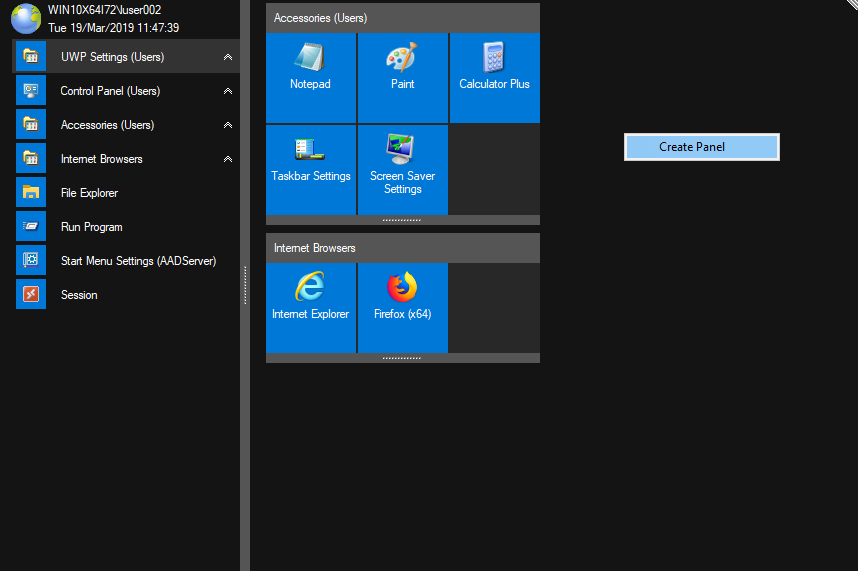Select Create Panel context menu item
The image size is (858, 571).
pos(701,147)
